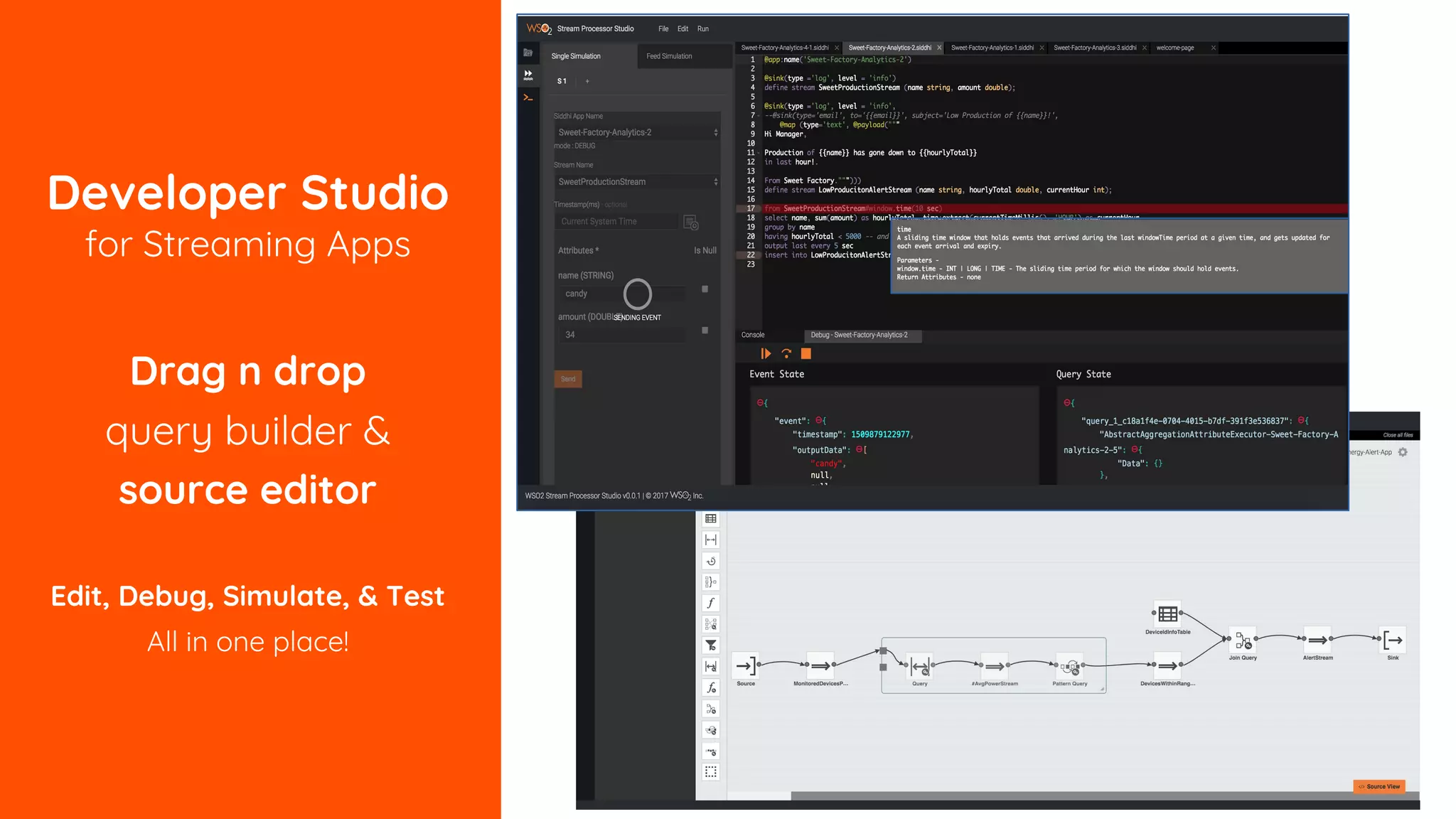Click the AlertStream node
The image size is (1456, 819).
pos(1317,640)
